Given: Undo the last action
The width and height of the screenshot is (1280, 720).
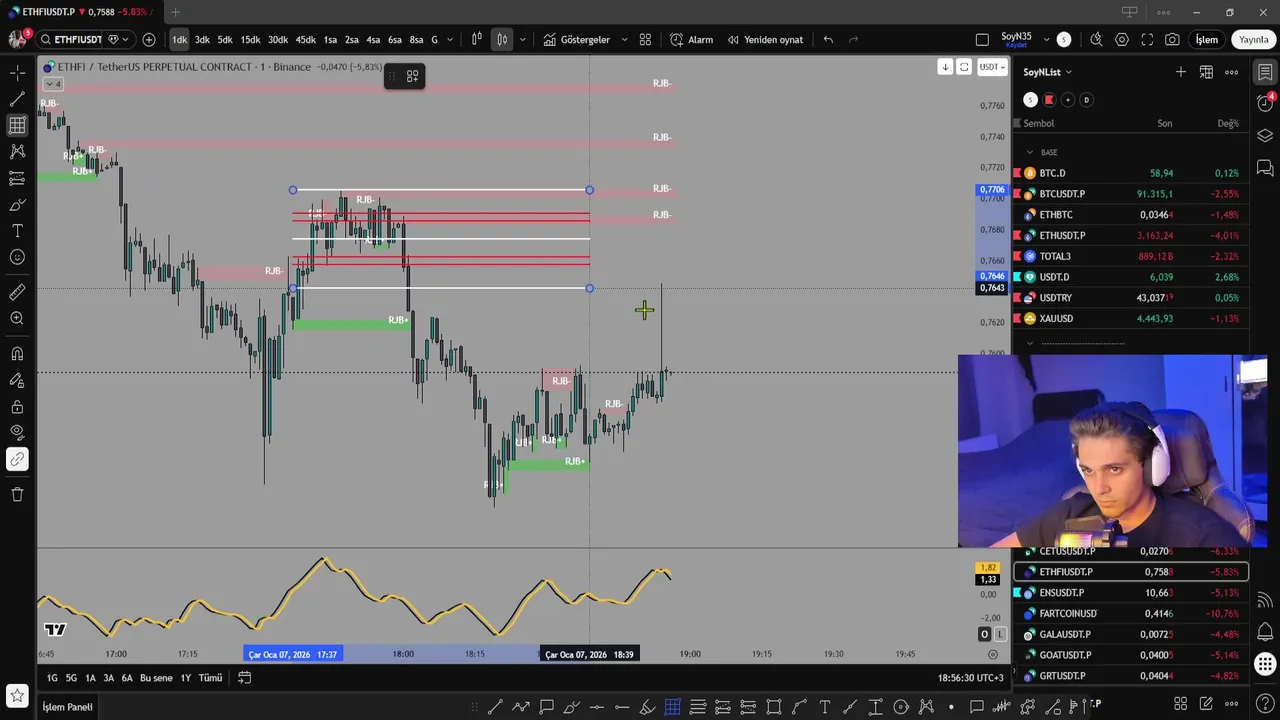Looking at the screenshot, I should point(828,40).
